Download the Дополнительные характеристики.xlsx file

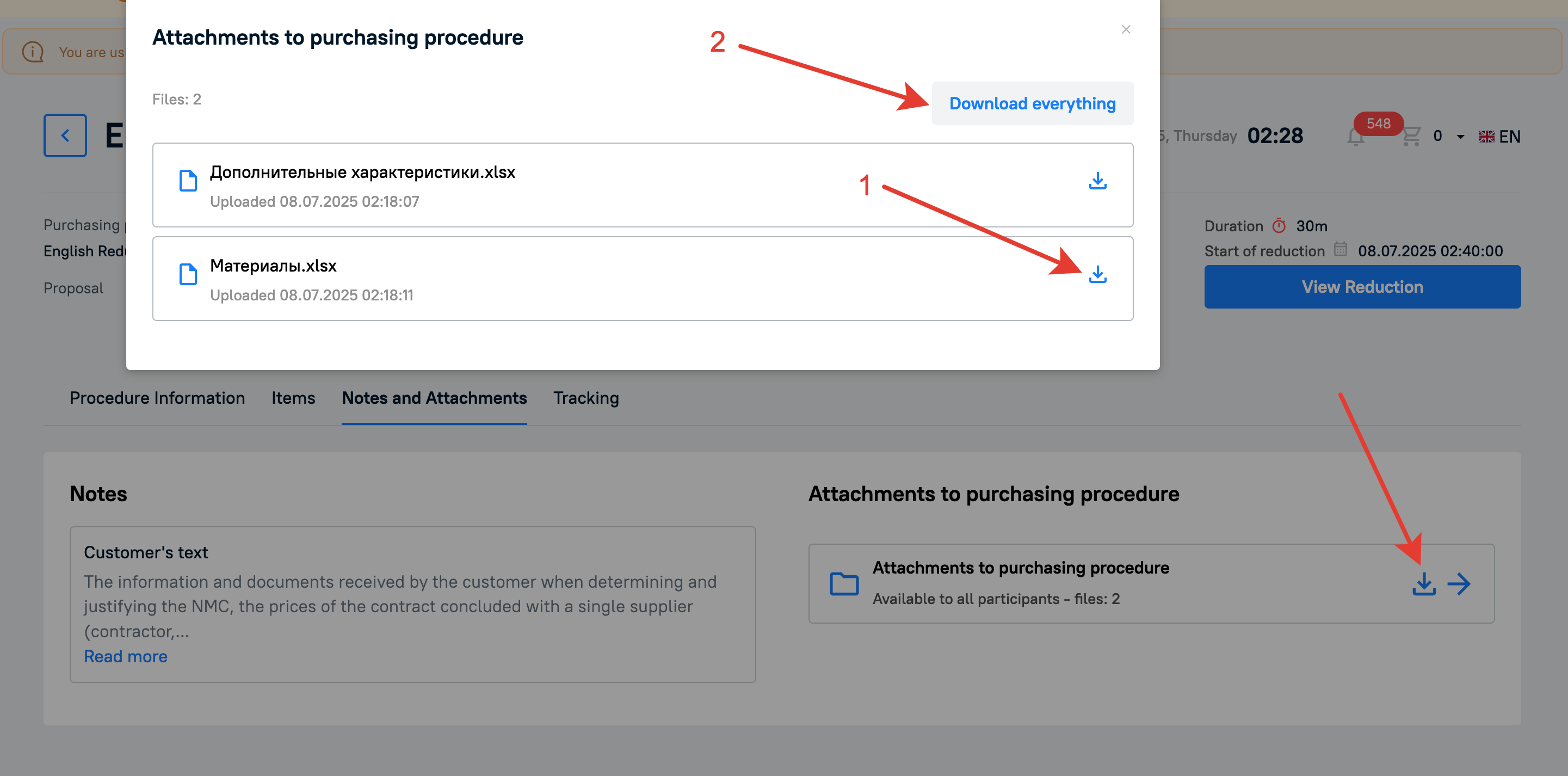tap(1097, 181)
